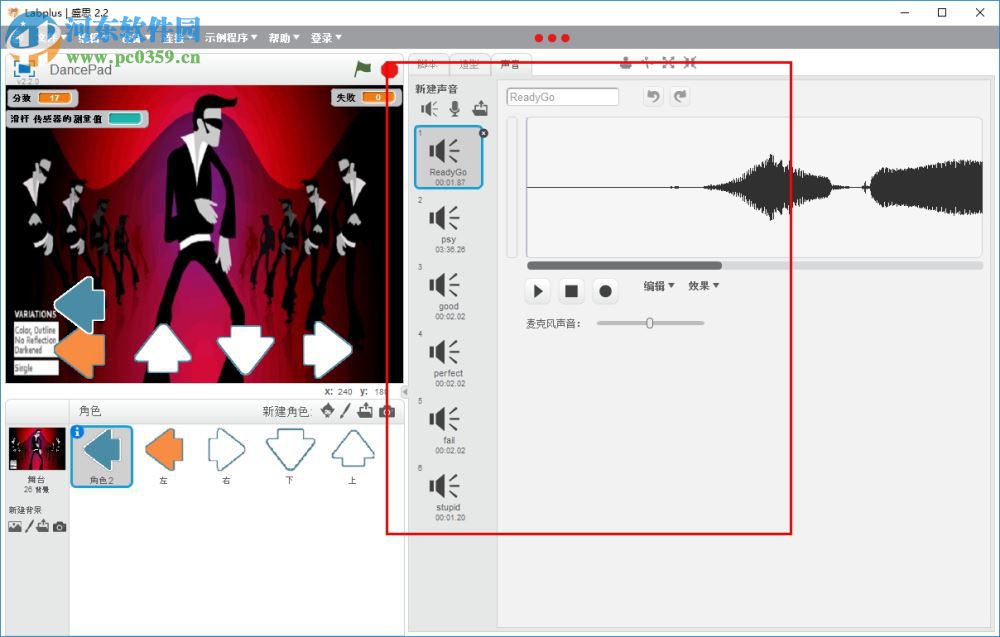1000x637 pixels.
Task: Select the Duplicate stamp tool in toolbar
Action: (626, 62)
